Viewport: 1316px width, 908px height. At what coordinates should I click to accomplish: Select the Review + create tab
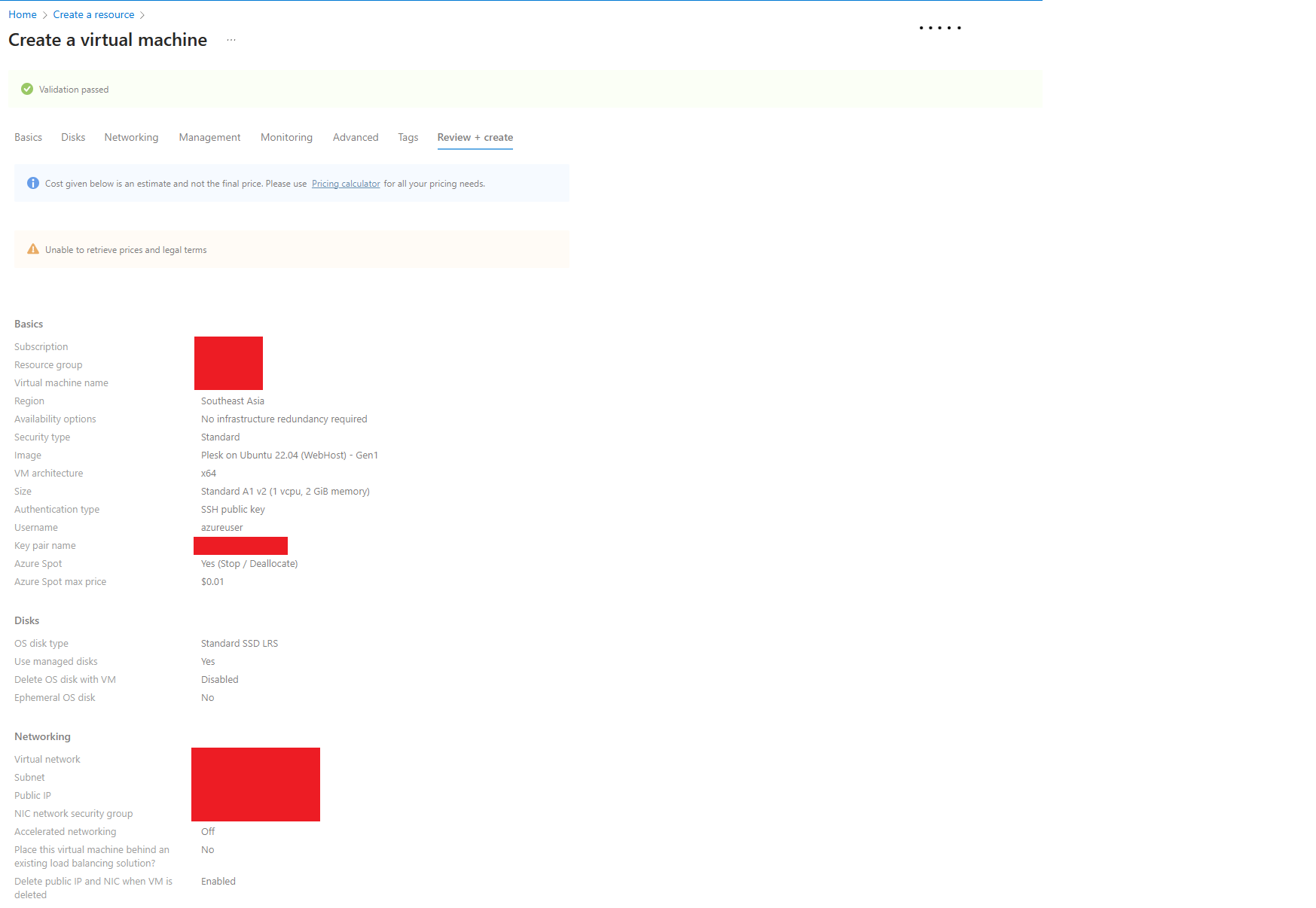[475, 137]
